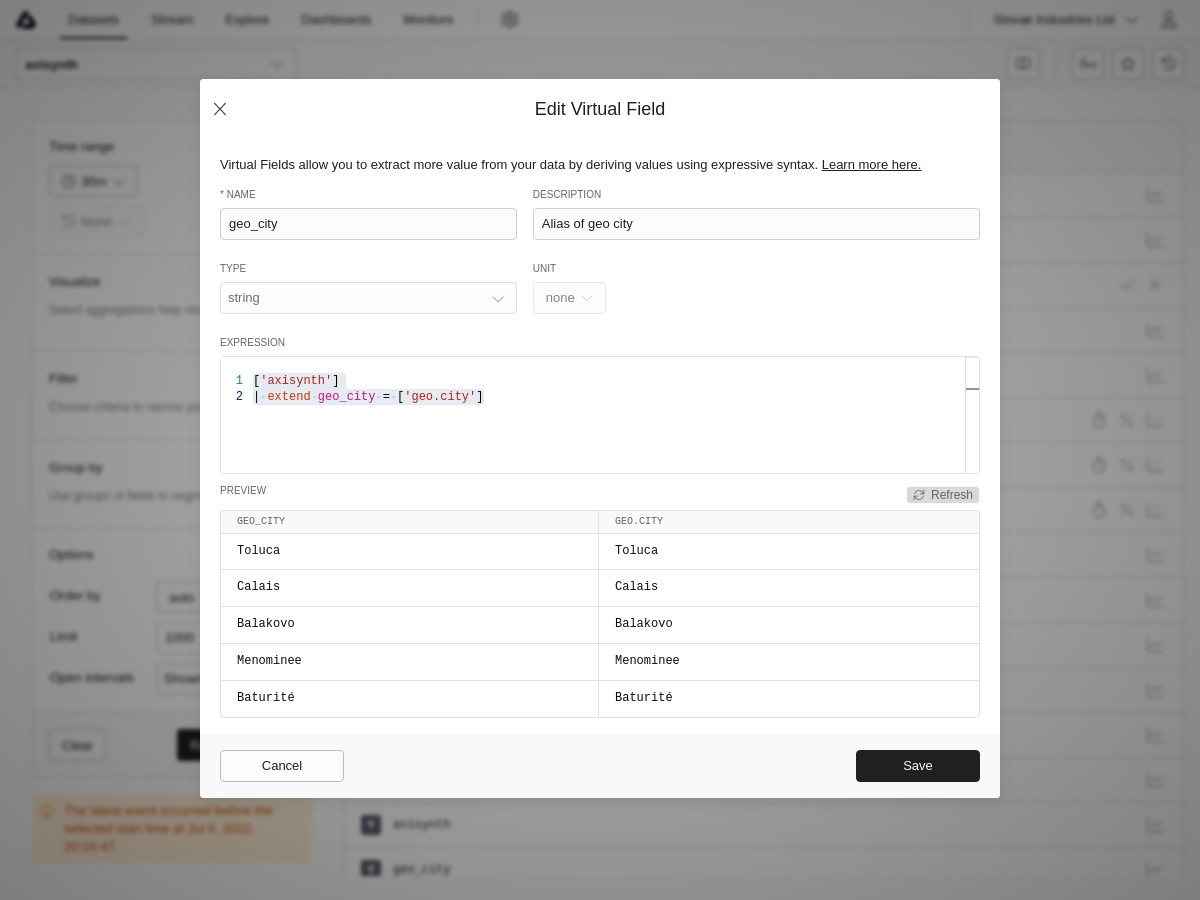Open the Unit dropdown set to none
Viewport: 1200px width, 900px height.
(x=569, y=298)
